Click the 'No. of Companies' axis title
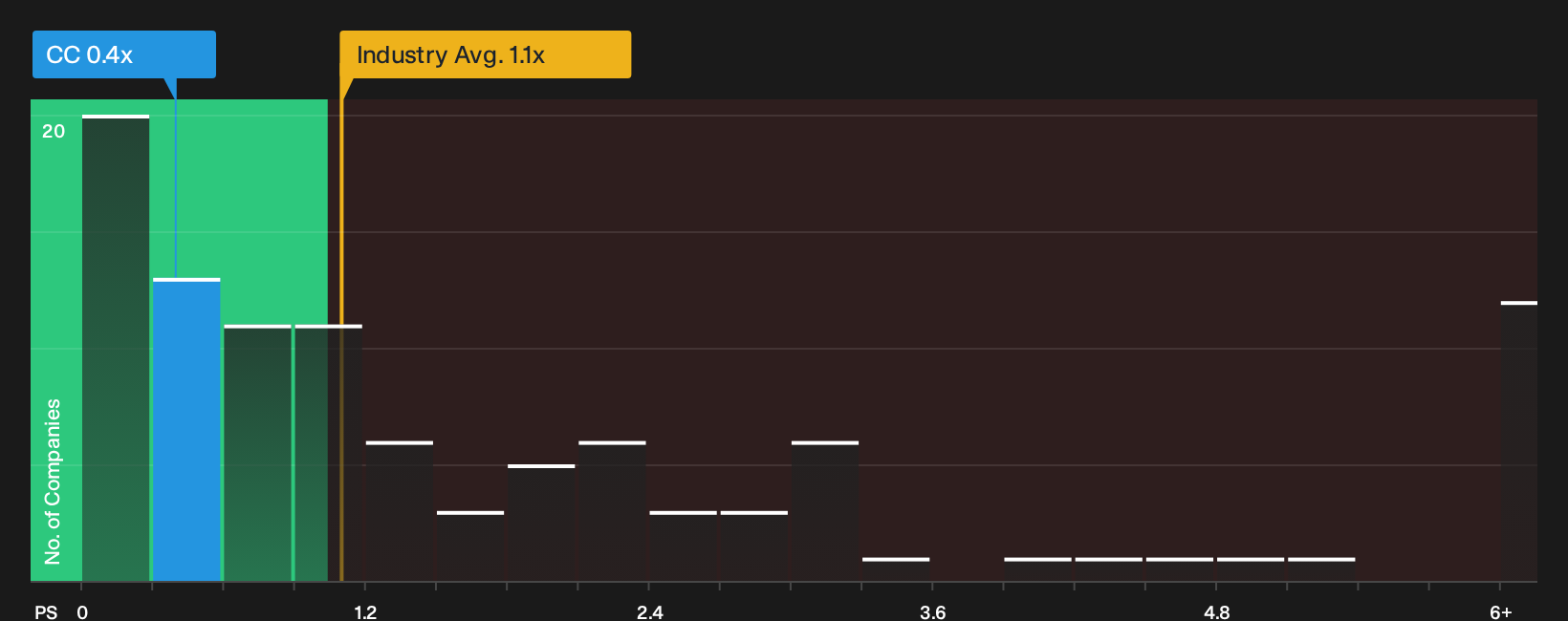 (53, 482)
